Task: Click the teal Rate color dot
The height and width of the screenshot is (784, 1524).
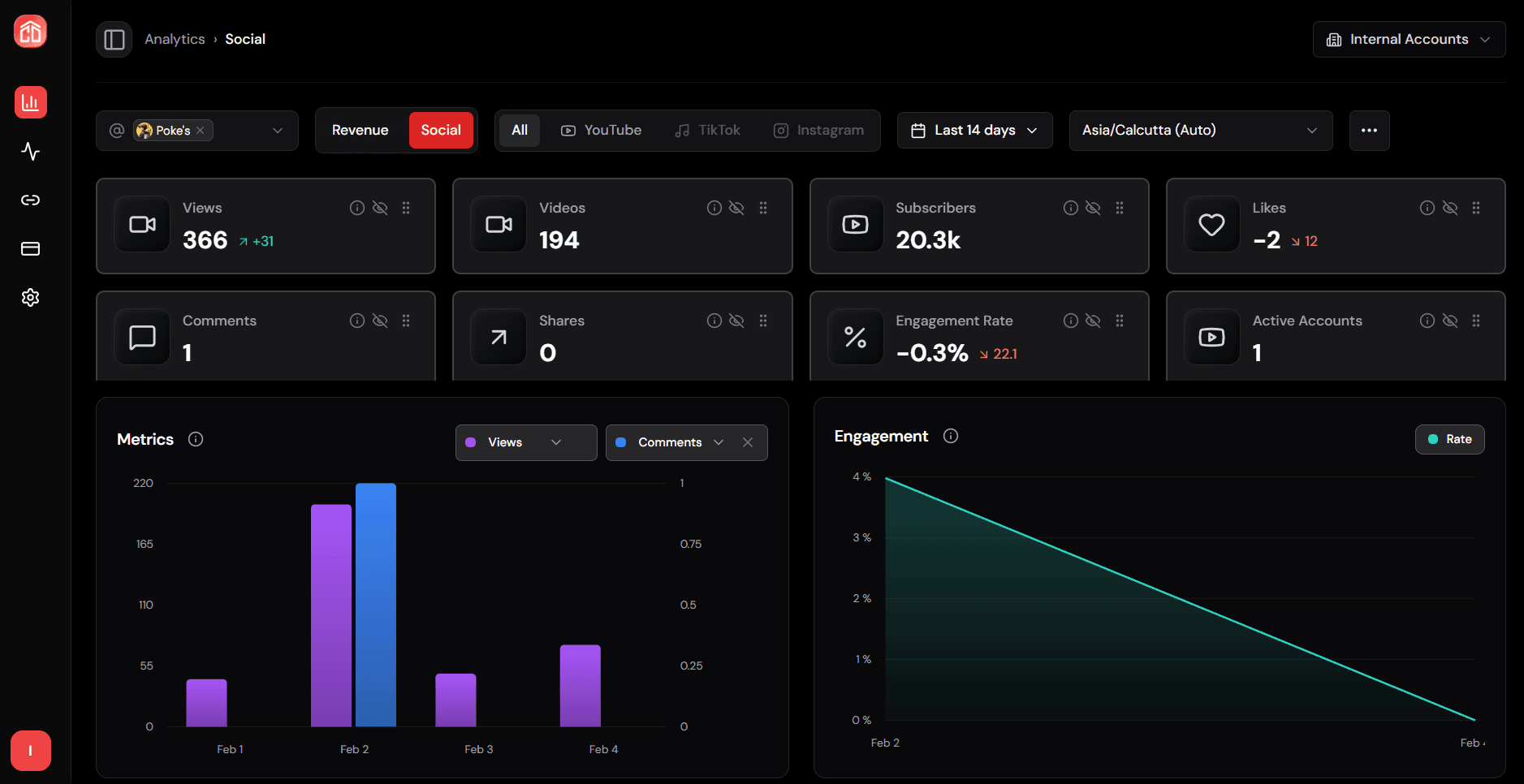Action: [1433, 439]
